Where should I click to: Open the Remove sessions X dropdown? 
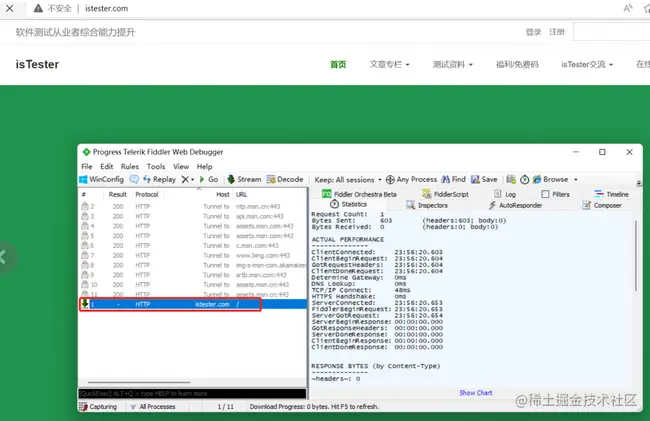click(x=188, y=179)
